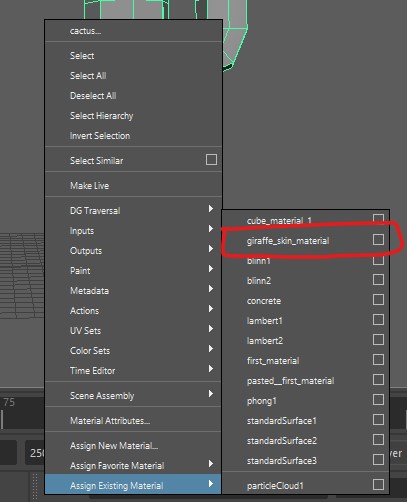
Task: Expand the Color Sets submenu
Action: click(133, 350)
